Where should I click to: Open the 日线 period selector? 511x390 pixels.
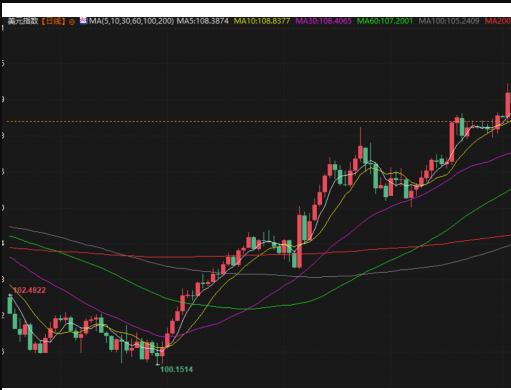click(53, 21)
